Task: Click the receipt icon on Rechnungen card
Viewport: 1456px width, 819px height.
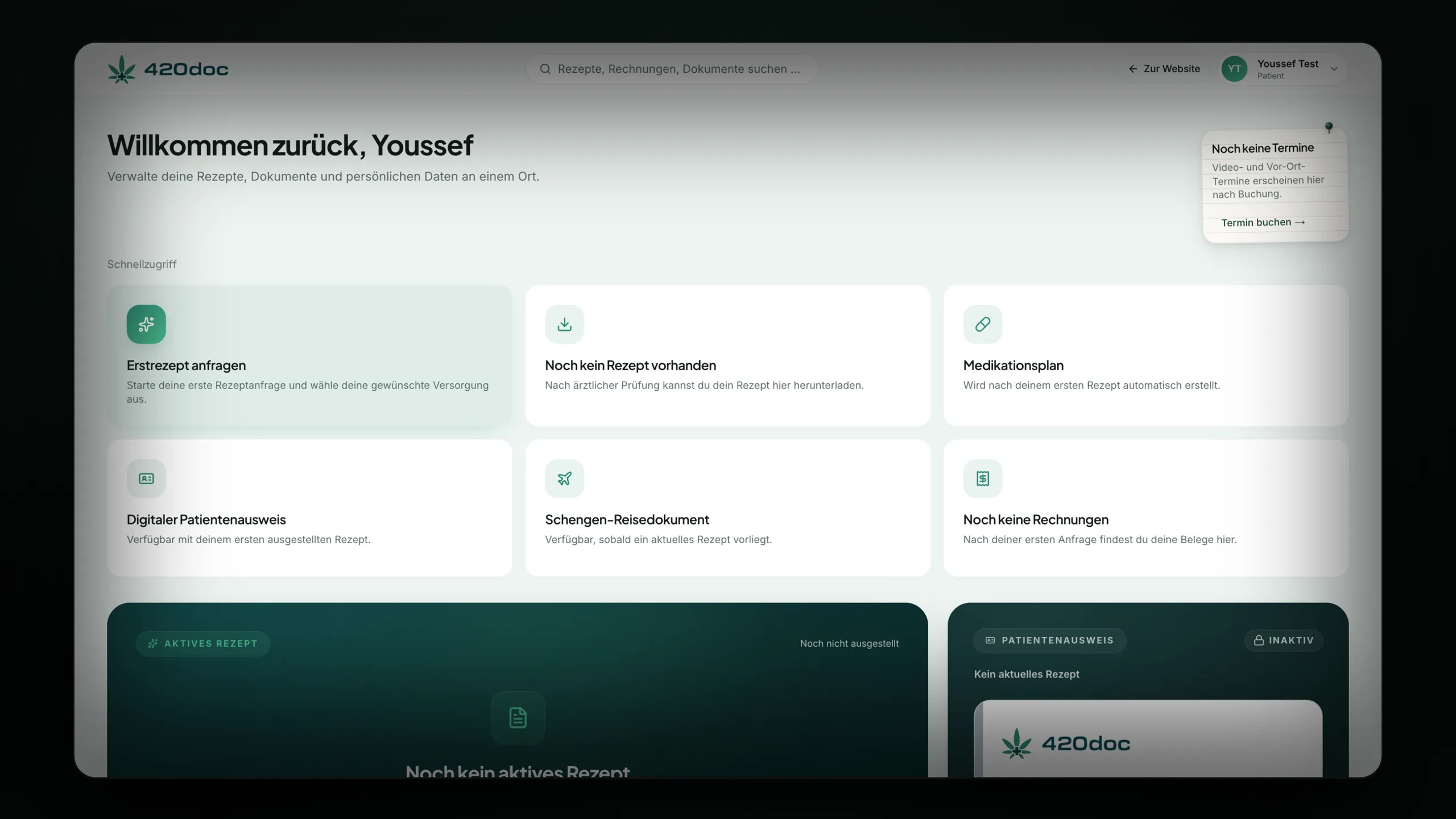Action: tap(982, 478)
